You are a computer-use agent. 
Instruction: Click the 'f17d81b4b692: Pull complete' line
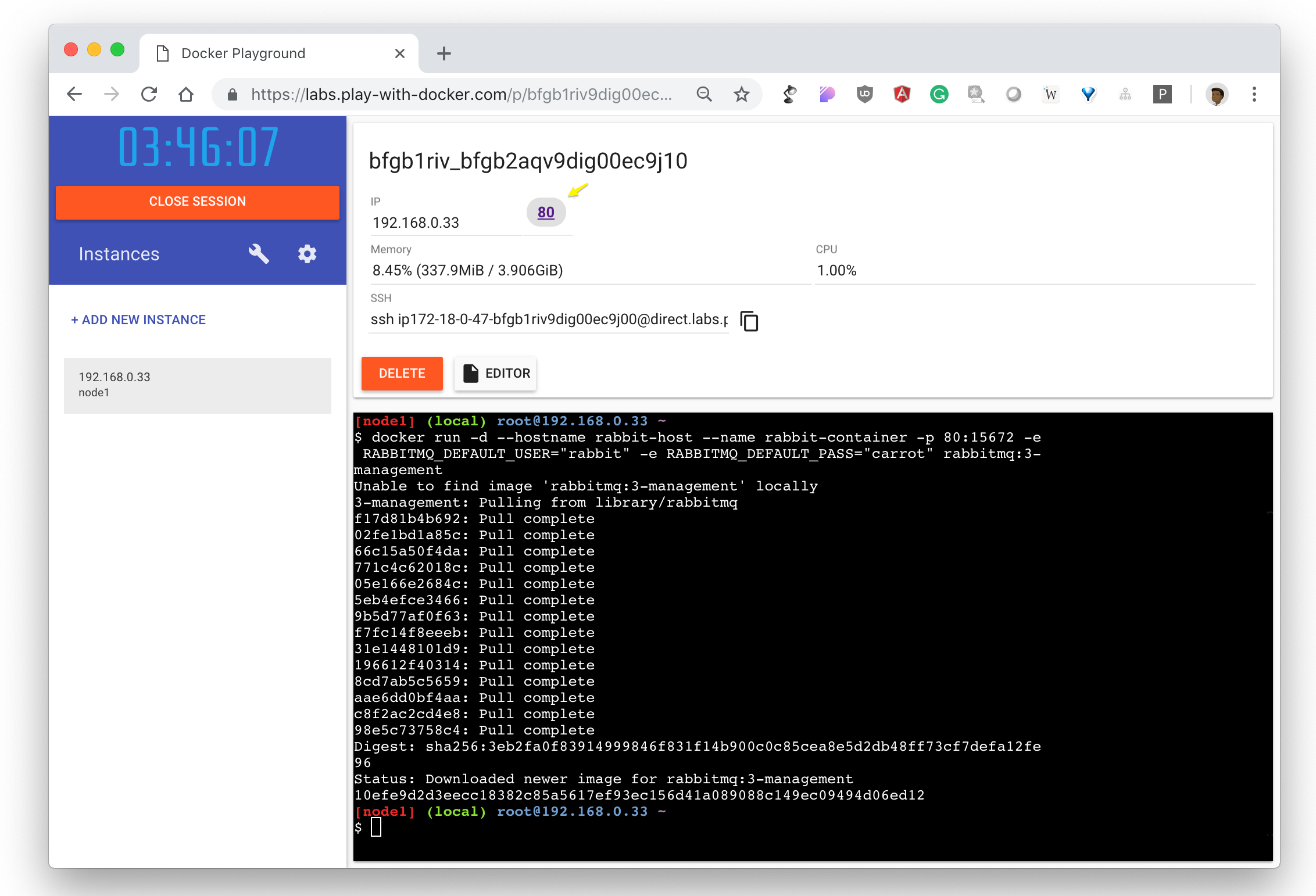pyautogui.click(x=474, y=519)
